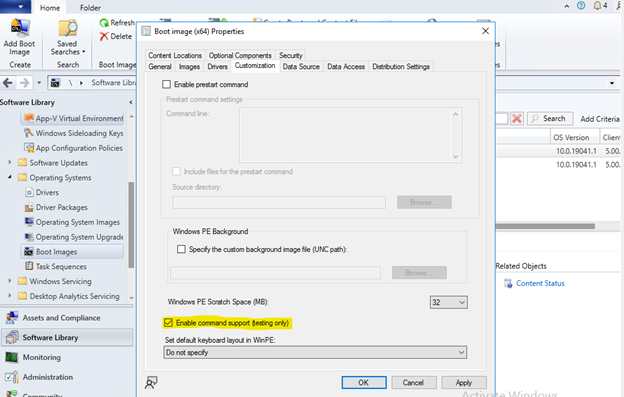The image size is (624, 397).
Task: Open the Content Status link
Action: [x=540, y=283]
